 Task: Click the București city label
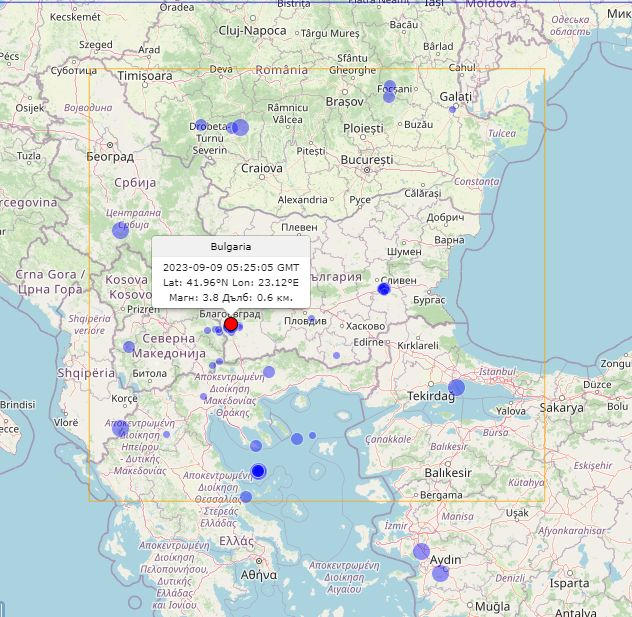tap(367, 160)
